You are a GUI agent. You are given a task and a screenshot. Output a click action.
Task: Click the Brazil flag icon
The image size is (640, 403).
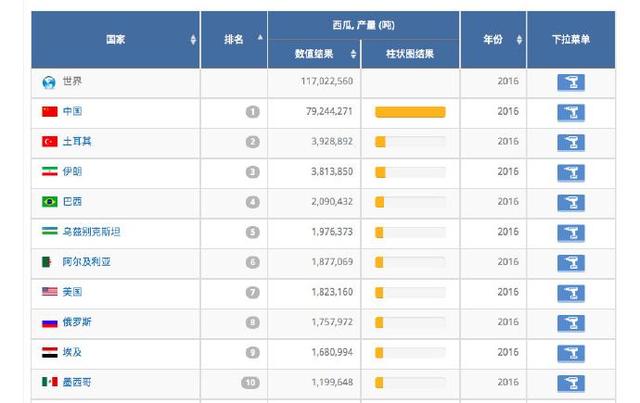click(x=49, y=202)
